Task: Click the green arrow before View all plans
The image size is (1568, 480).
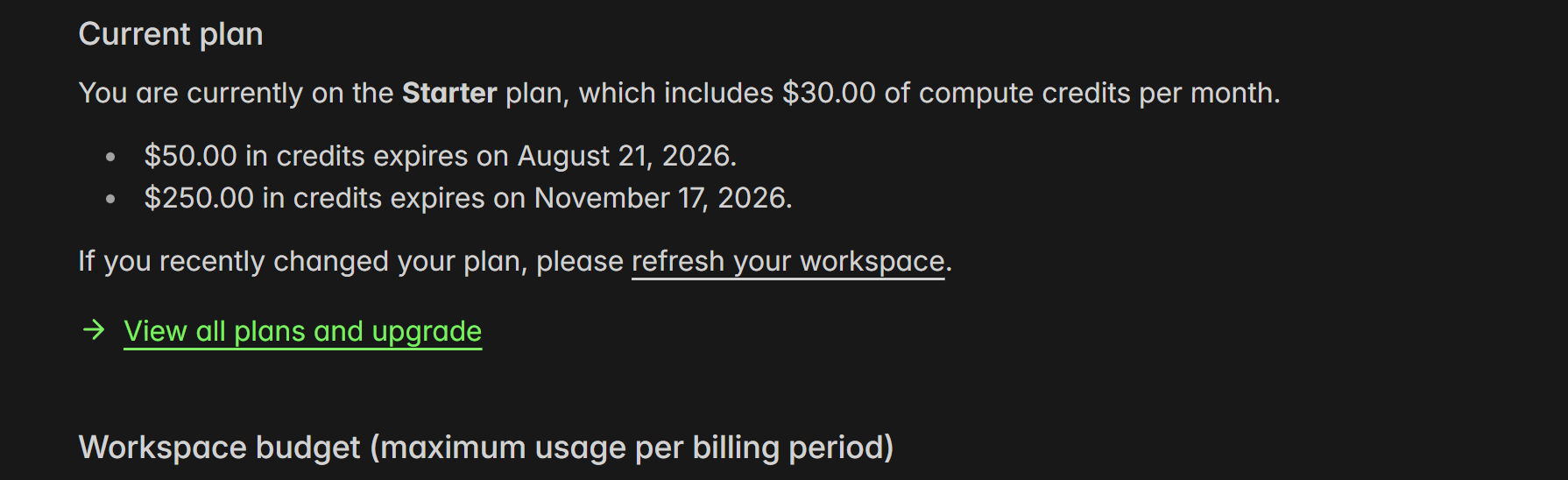Action: click(94, 330)
